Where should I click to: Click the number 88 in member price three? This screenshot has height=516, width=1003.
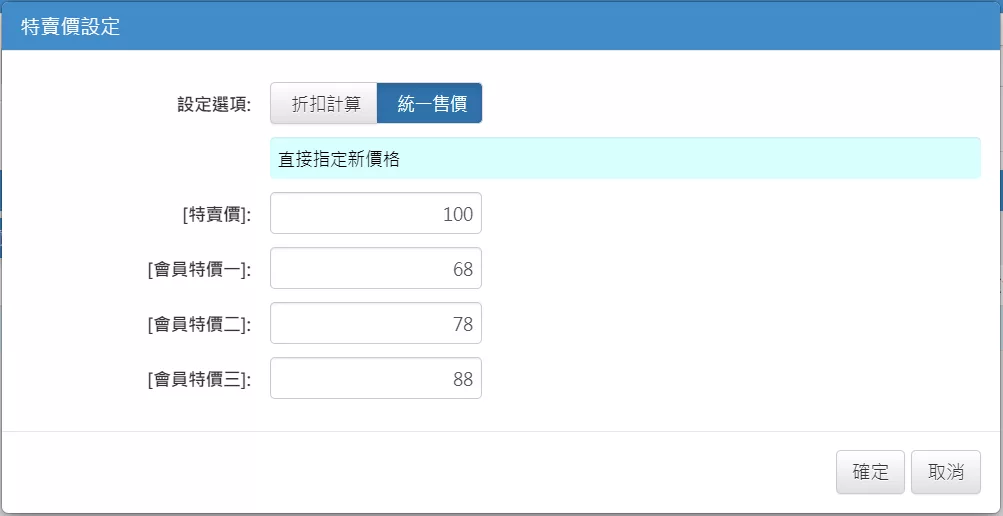[x=462, y=379]
